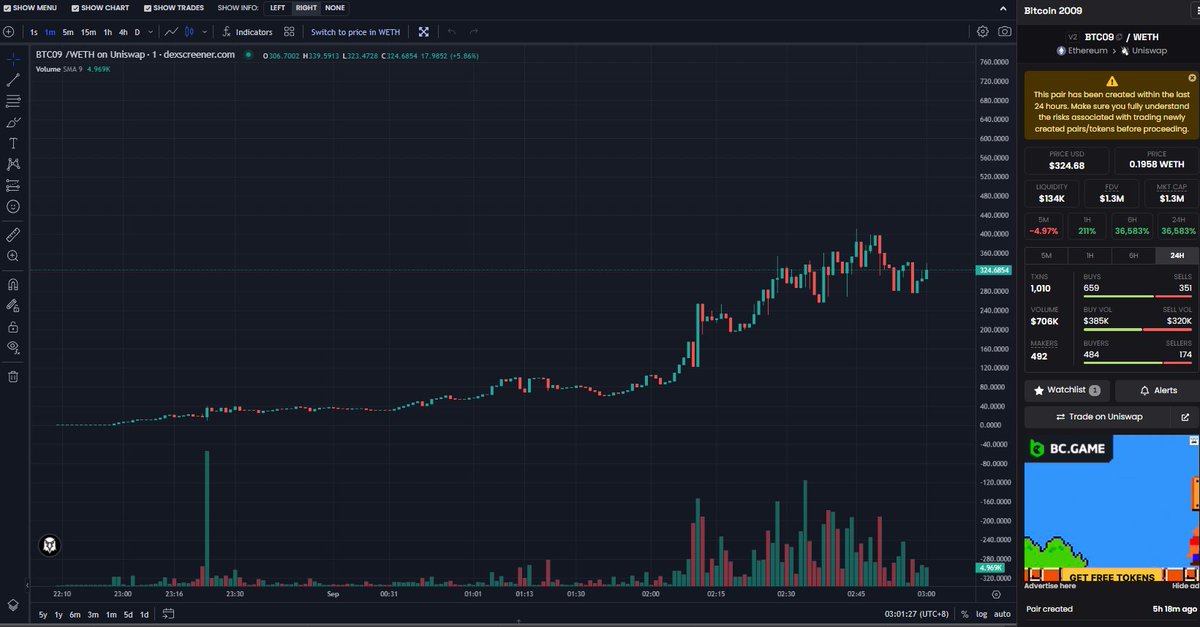Choose the candlestick chart style
This screenshot has width=1200, height=627.
coord(190,32)
